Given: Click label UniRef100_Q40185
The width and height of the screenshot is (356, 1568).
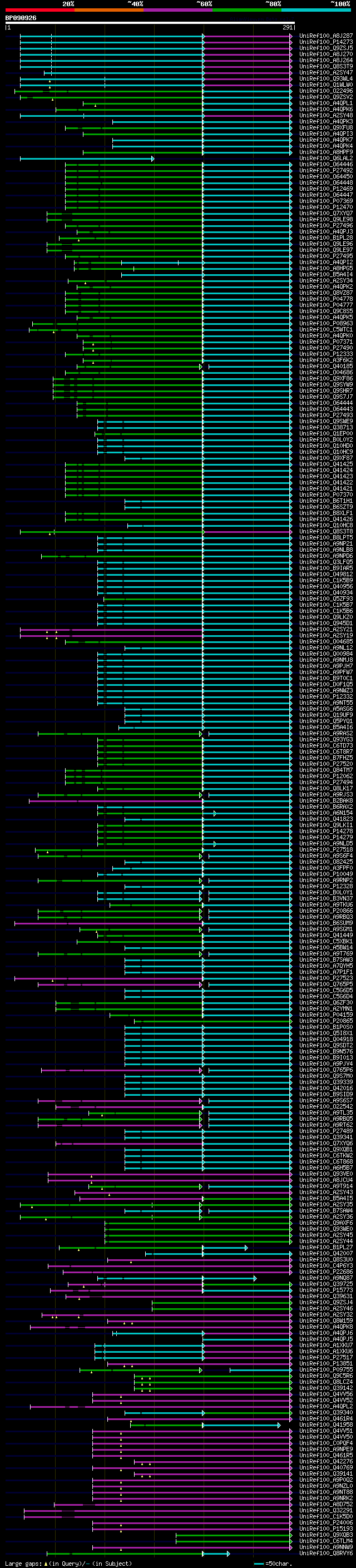Looking at the screenshot, I should pyautogui.click(x=326, y=367).
